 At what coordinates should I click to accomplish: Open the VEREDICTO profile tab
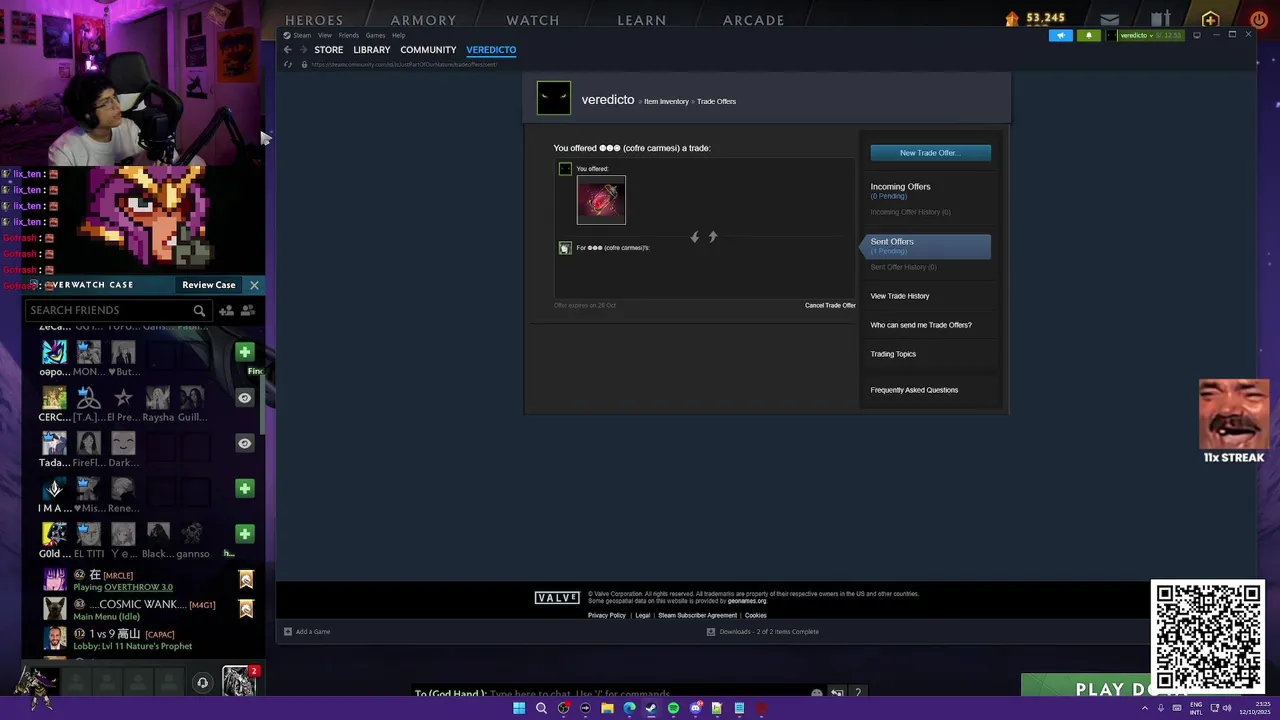(491, 50)
